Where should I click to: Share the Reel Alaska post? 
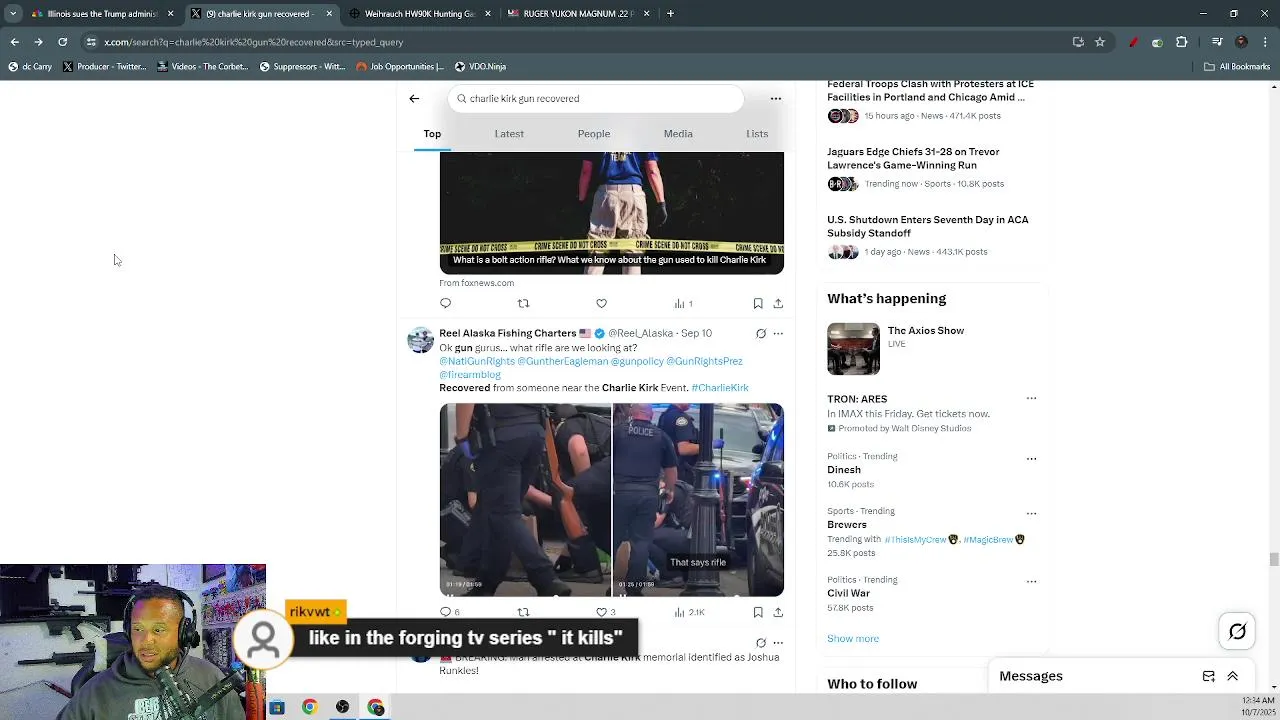click(x=778, y=611)
